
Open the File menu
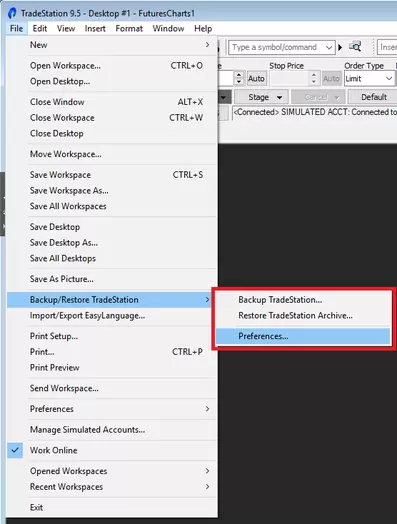pos(16,28)
